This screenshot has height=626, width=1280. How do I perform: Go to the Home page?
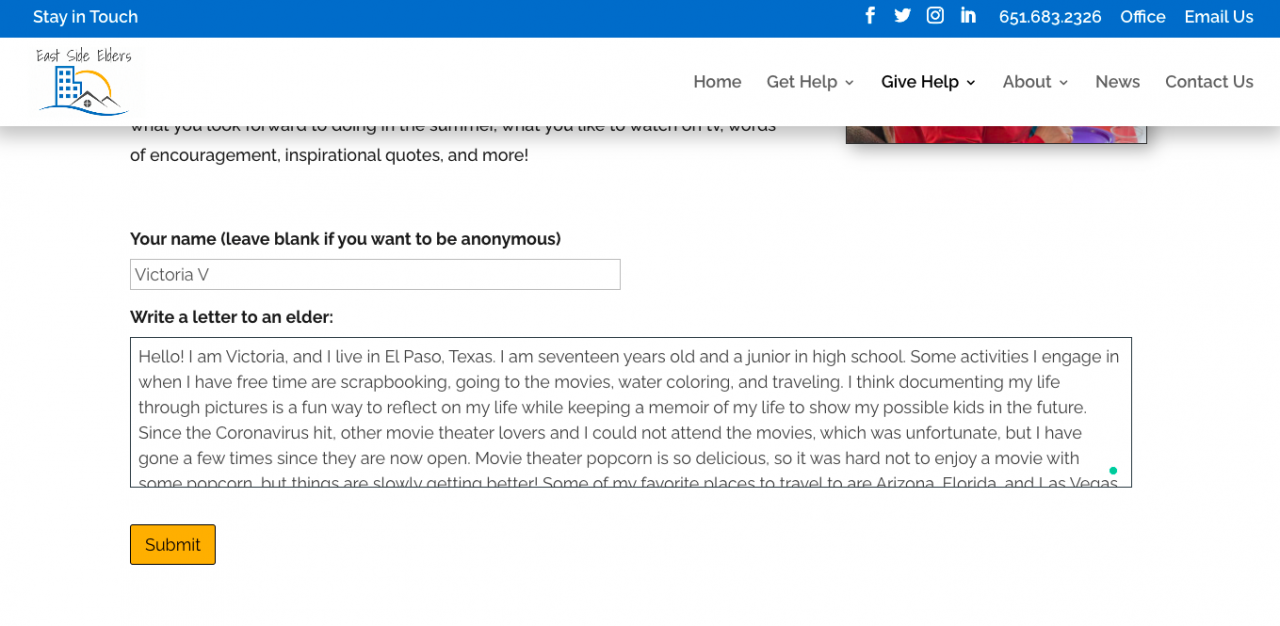[717, 82]
